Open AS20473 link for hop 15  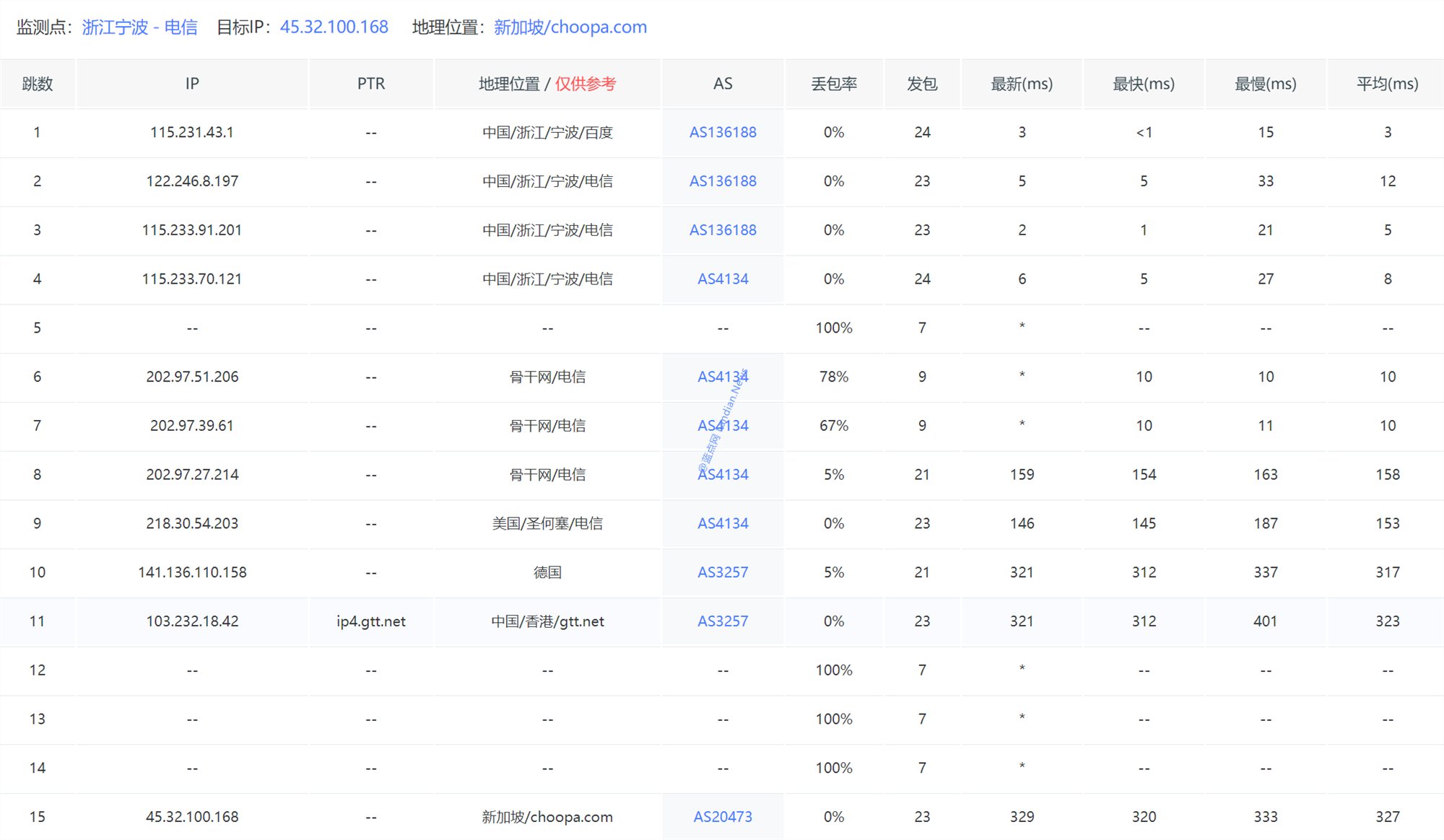point(723,817)
